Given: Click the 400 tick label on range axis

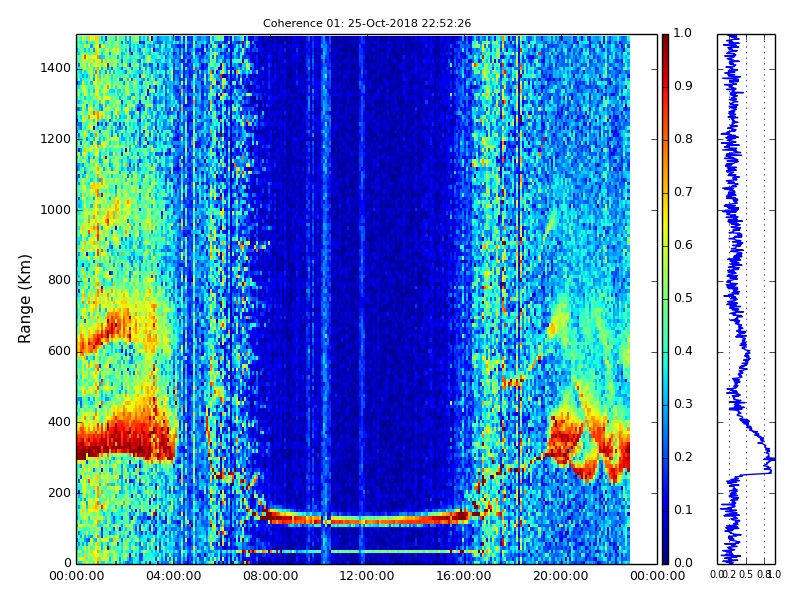Looking at the screenshot, I should (59, 422).
